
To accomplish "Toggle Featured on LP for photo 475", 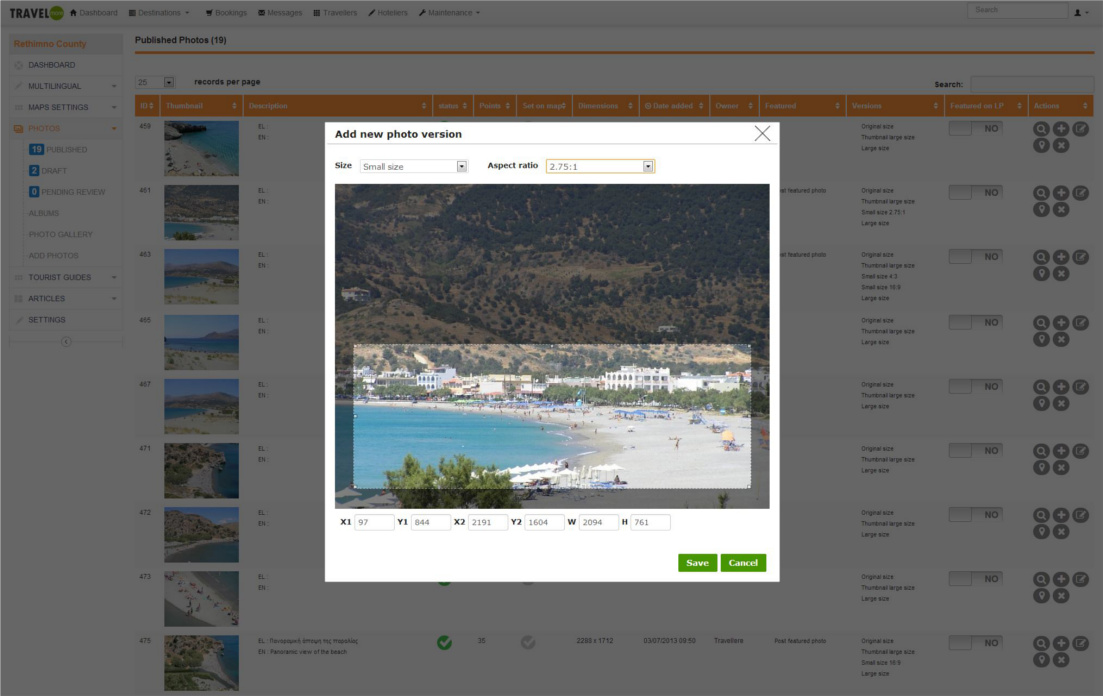I will pos(976,643).
